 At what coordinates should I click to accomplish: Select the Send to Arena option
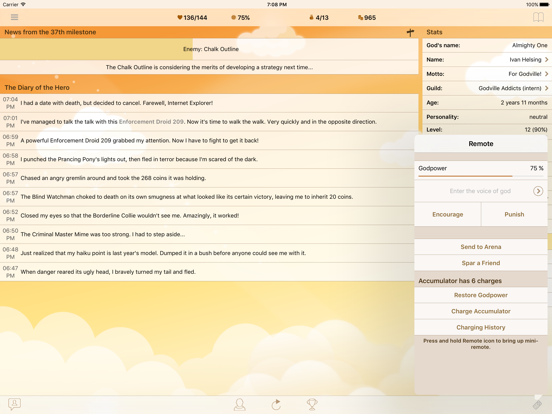(x=481, y=247)
